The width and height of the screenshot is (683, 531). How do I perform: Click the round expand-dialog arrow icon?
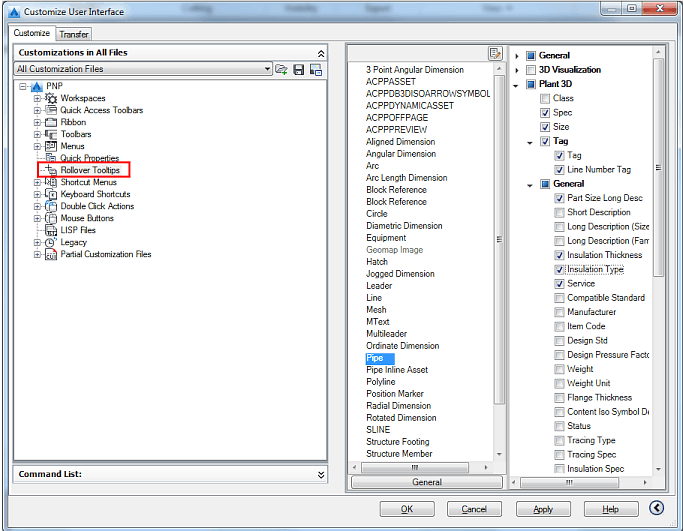(657, 509)
